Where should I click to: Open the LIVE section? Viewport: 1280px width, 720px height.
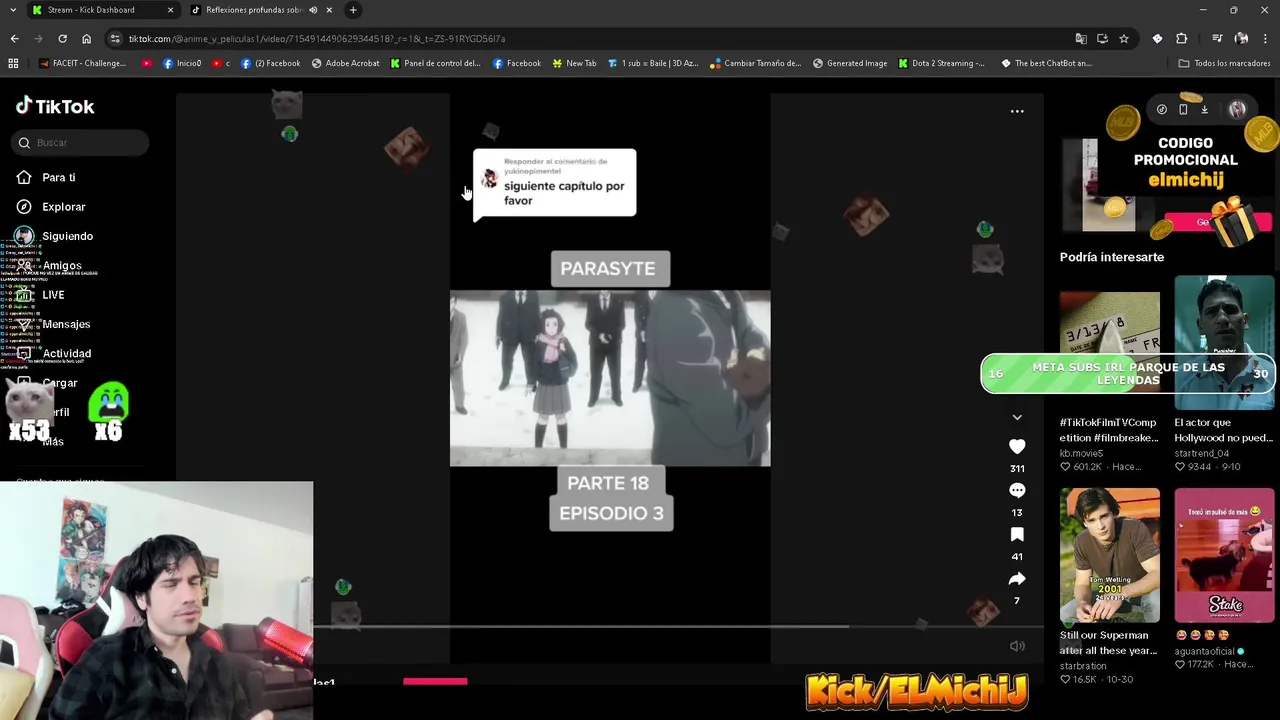pyautogui.click(x=53, y=295)
